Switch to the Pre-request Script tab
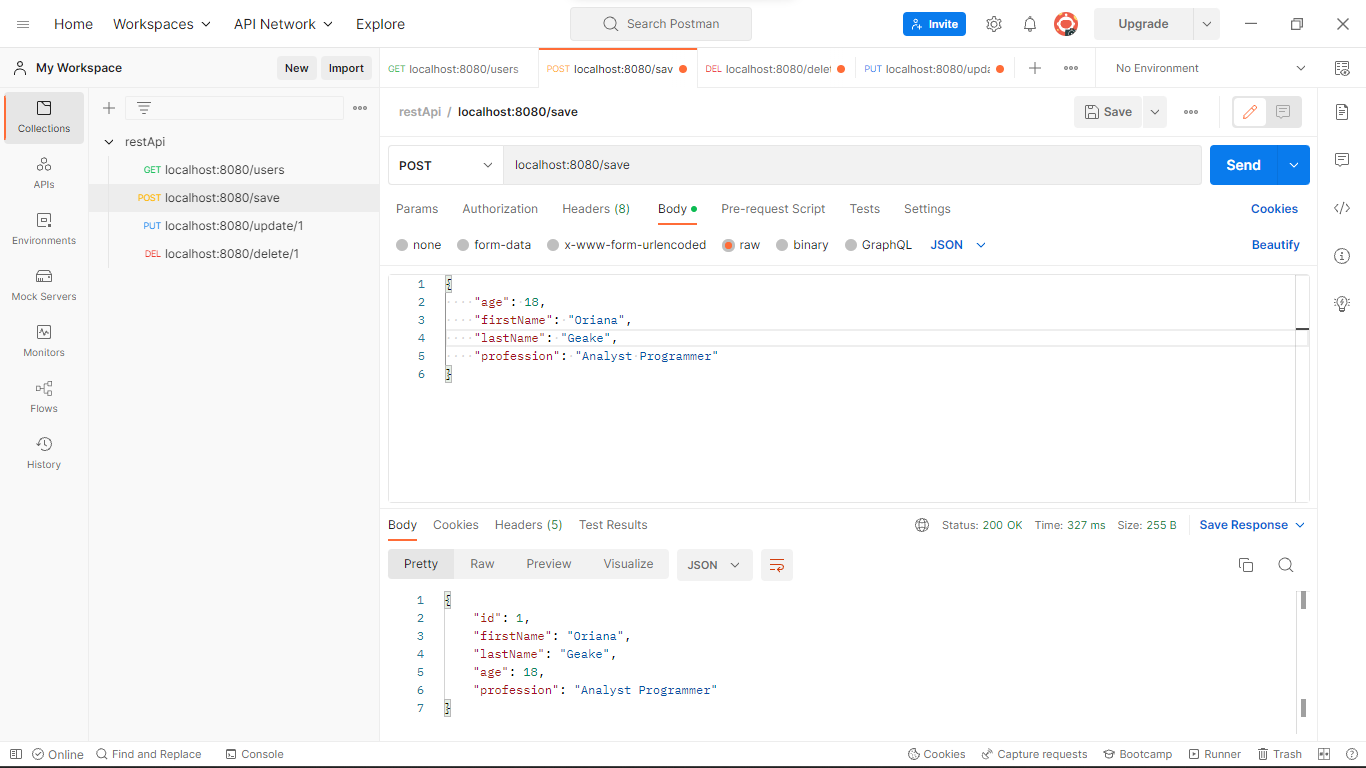1366x768 pixels. (773, 209)
